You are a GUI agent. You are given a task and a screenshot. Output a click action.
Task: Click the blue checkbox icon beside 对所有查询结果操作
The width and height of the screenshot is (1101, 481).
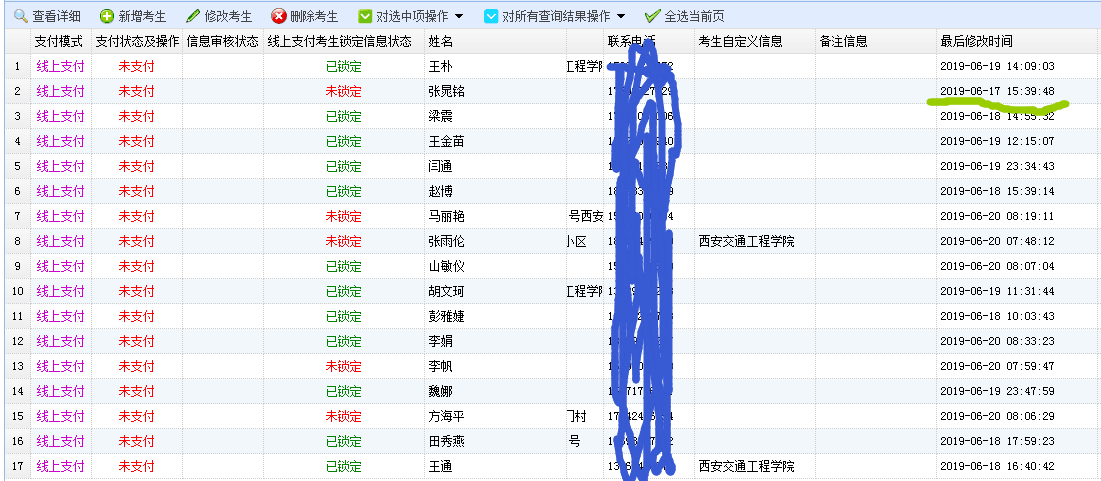click(x=490, y=17)
